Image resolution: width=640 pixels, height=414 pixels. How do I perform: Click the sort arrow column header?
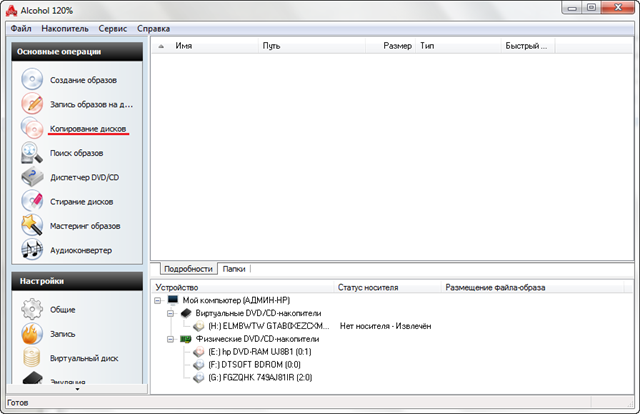[161, 46]
